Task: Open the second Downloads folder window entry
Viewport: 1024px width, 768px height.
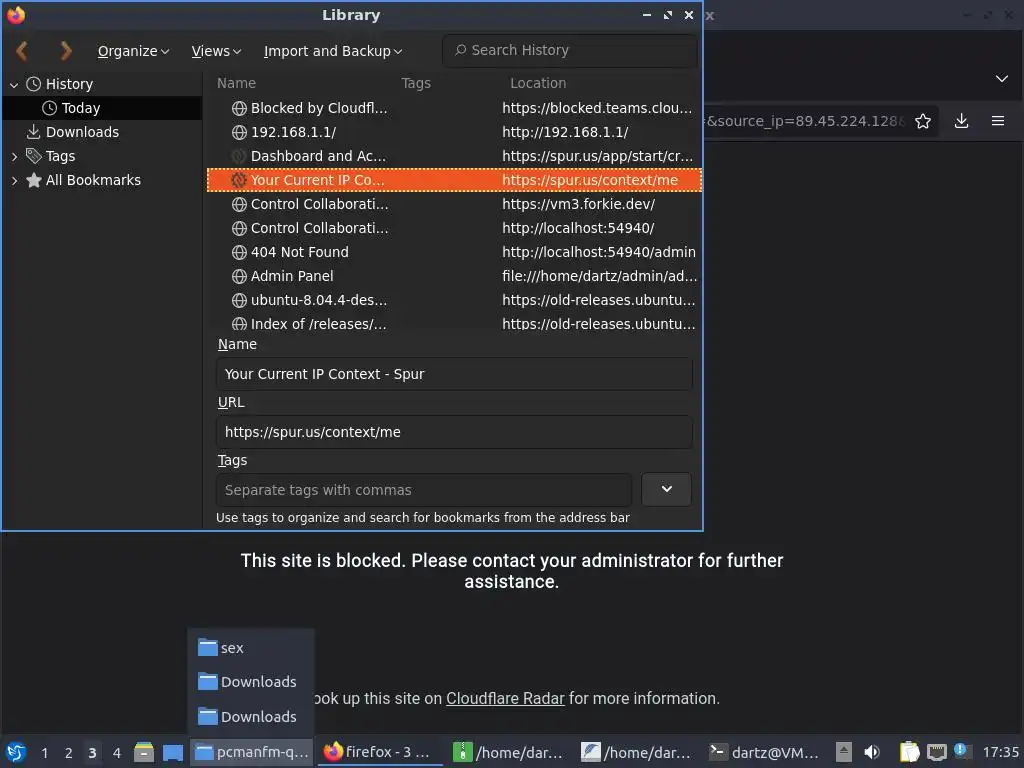Action: pyautogui.click(x=251, y=717)
